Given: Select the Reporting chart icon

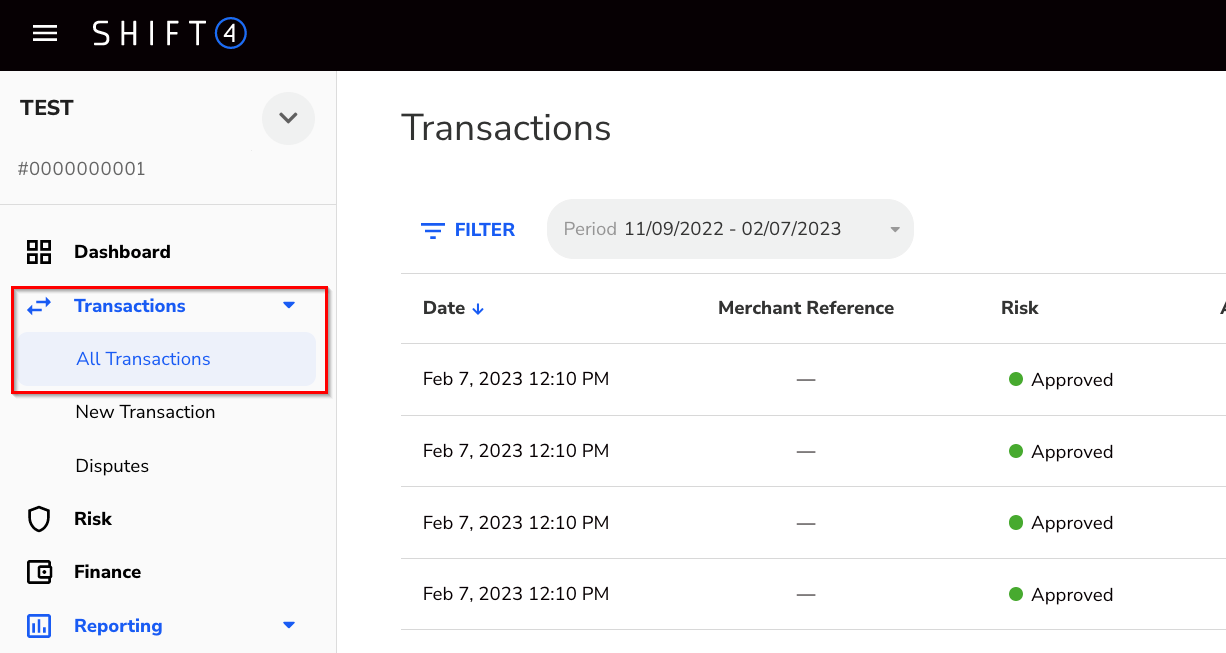Looking at the screenshot, I should (39, 625).
